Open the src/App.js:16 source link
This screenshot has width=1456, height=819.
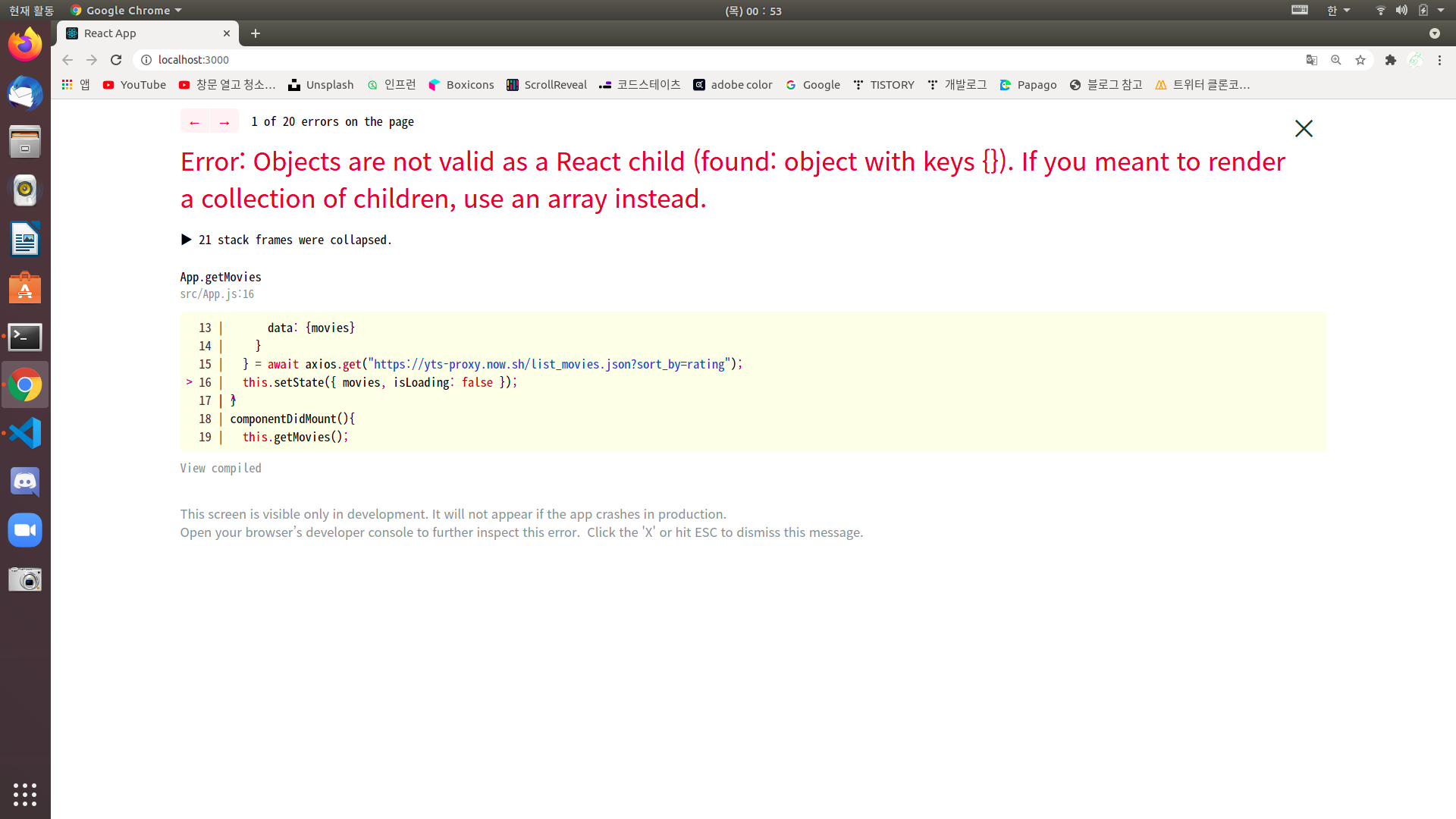217,294
